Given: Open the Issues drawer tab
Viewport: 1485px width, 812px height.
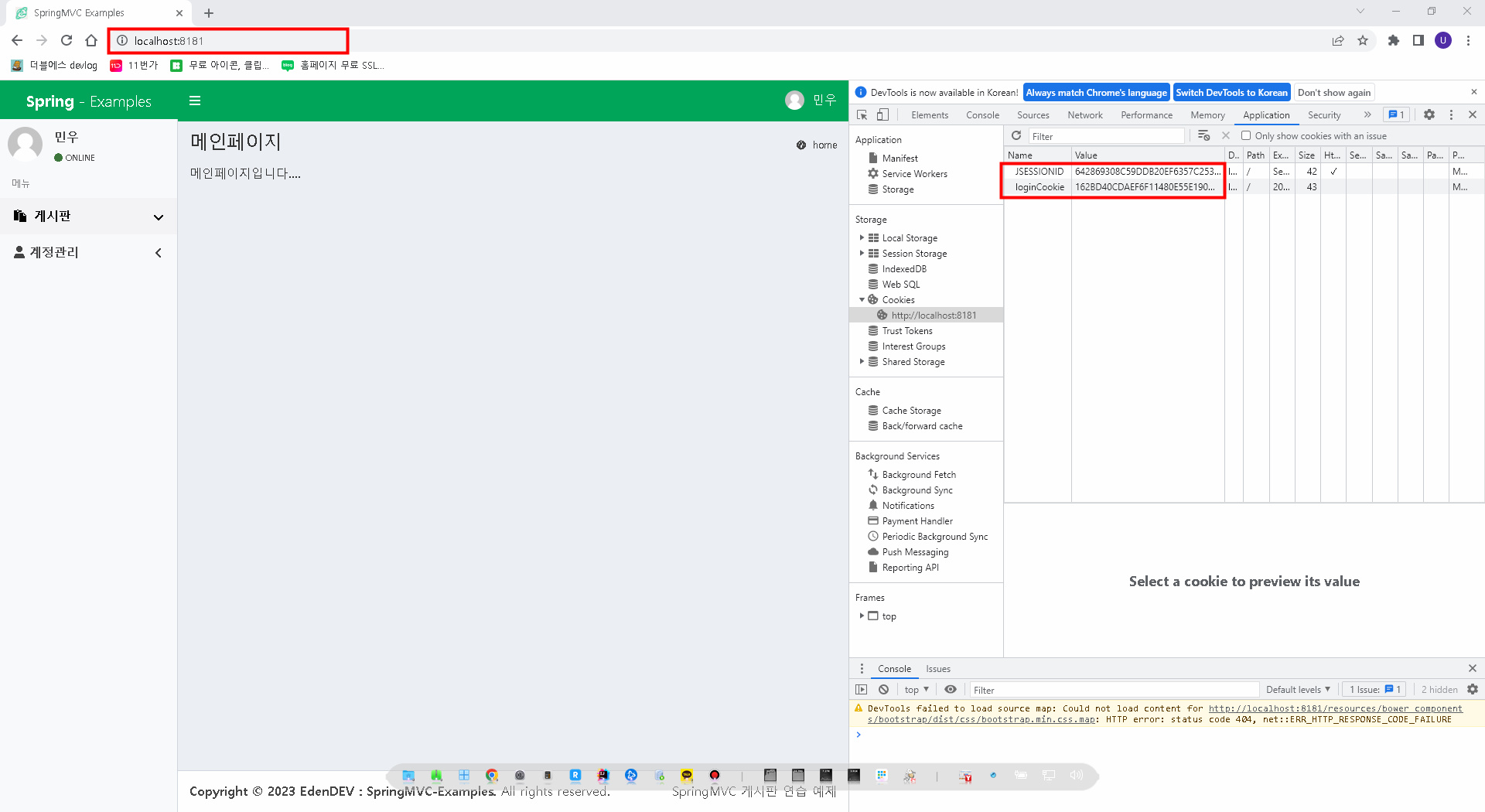Looking at the screenshot, I should [938, 668].
